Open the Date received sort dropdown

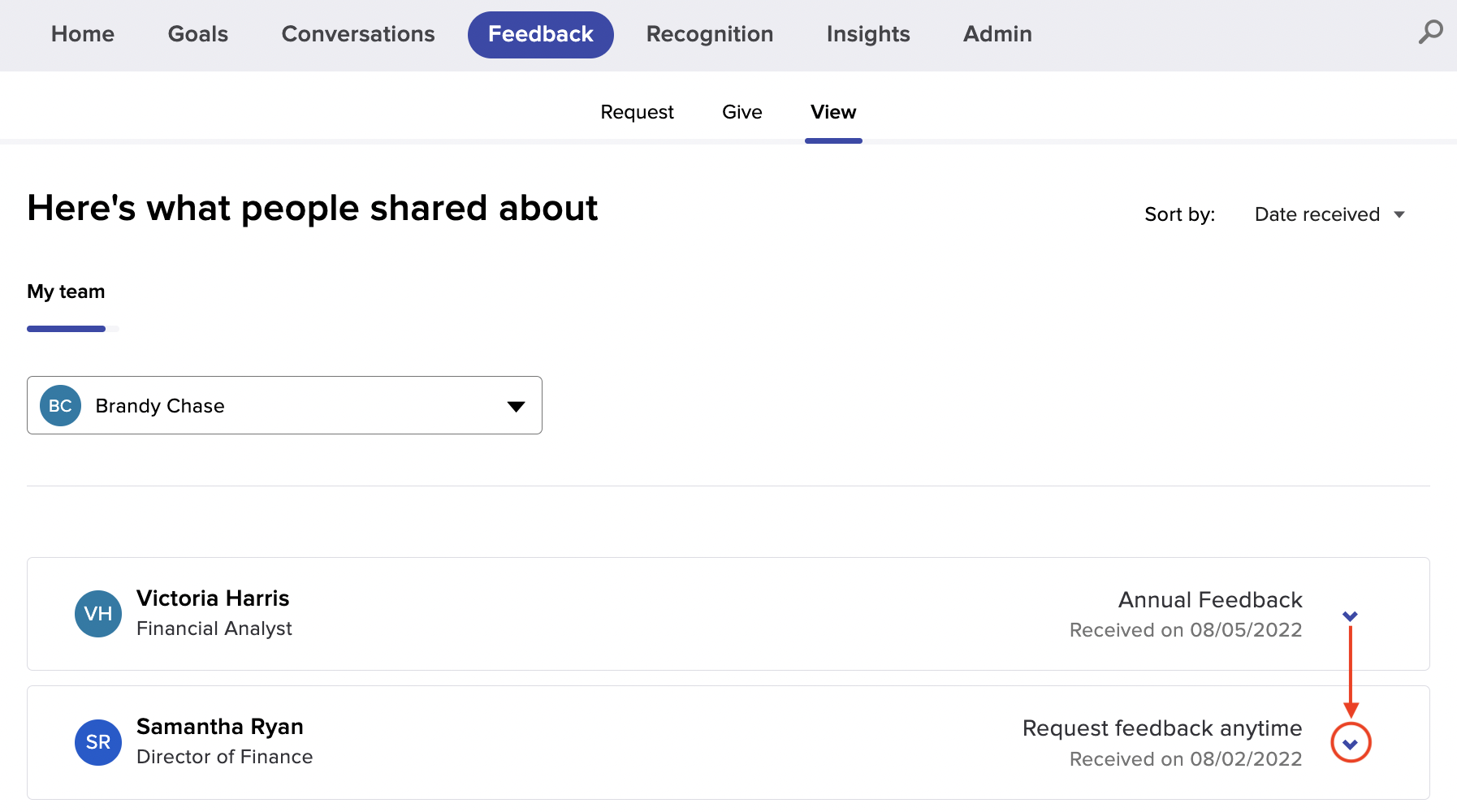(x=1329, y=214)
